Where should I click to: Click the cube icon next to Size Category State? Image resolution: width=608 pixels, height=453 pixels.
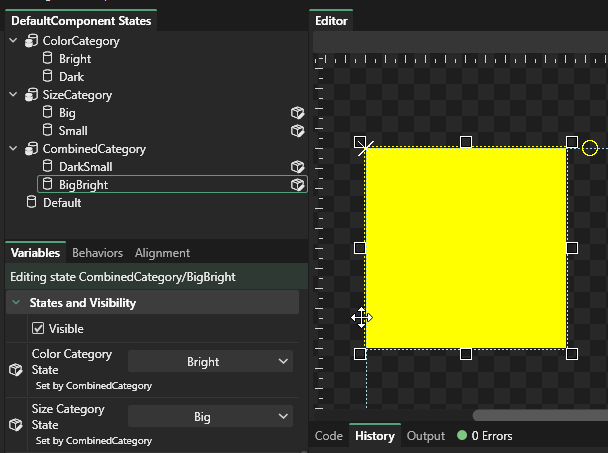click(x=15, y=424)
